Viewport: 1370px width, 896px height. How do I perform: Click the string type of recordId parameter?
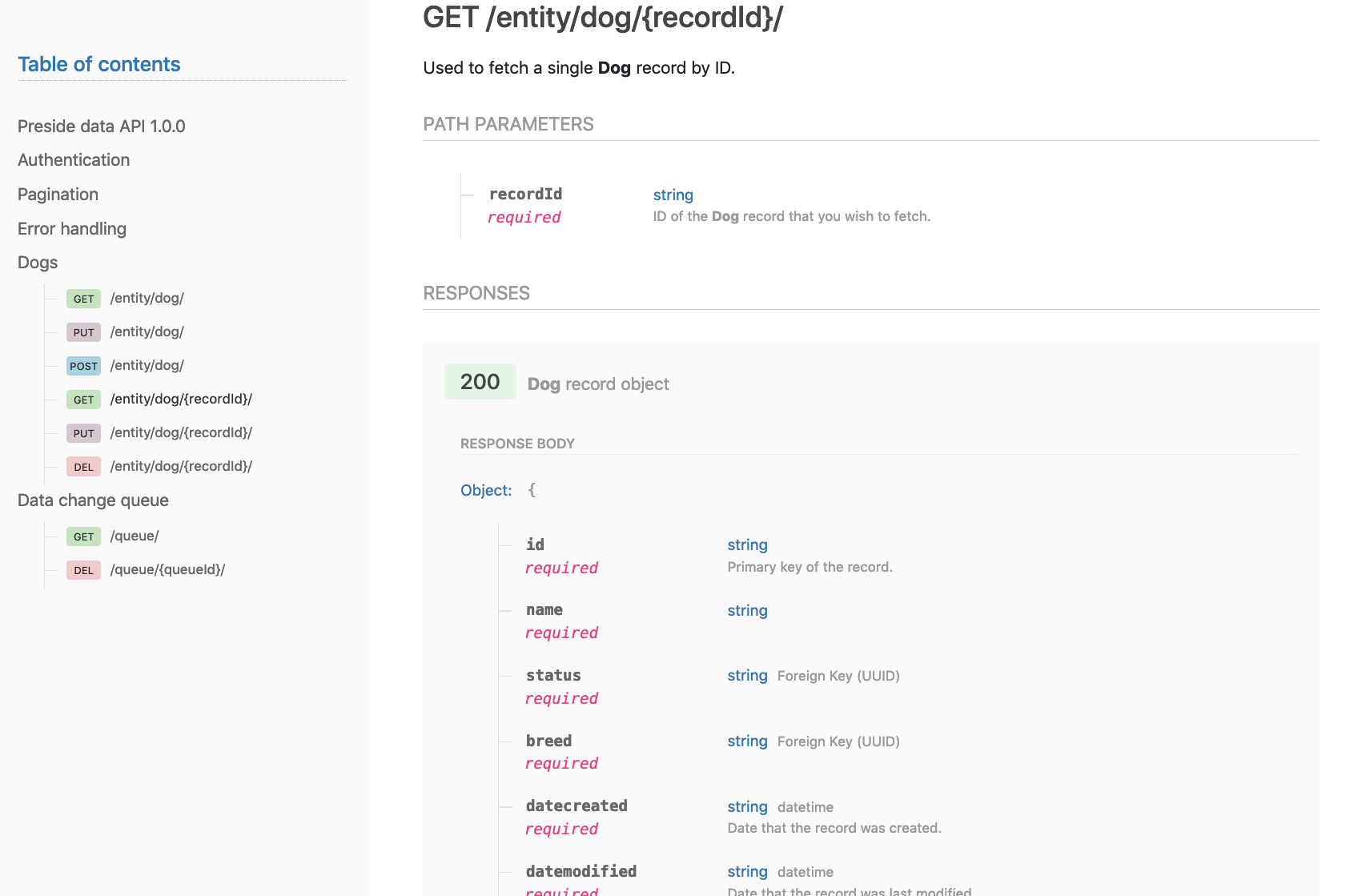(x=673, y=195)
